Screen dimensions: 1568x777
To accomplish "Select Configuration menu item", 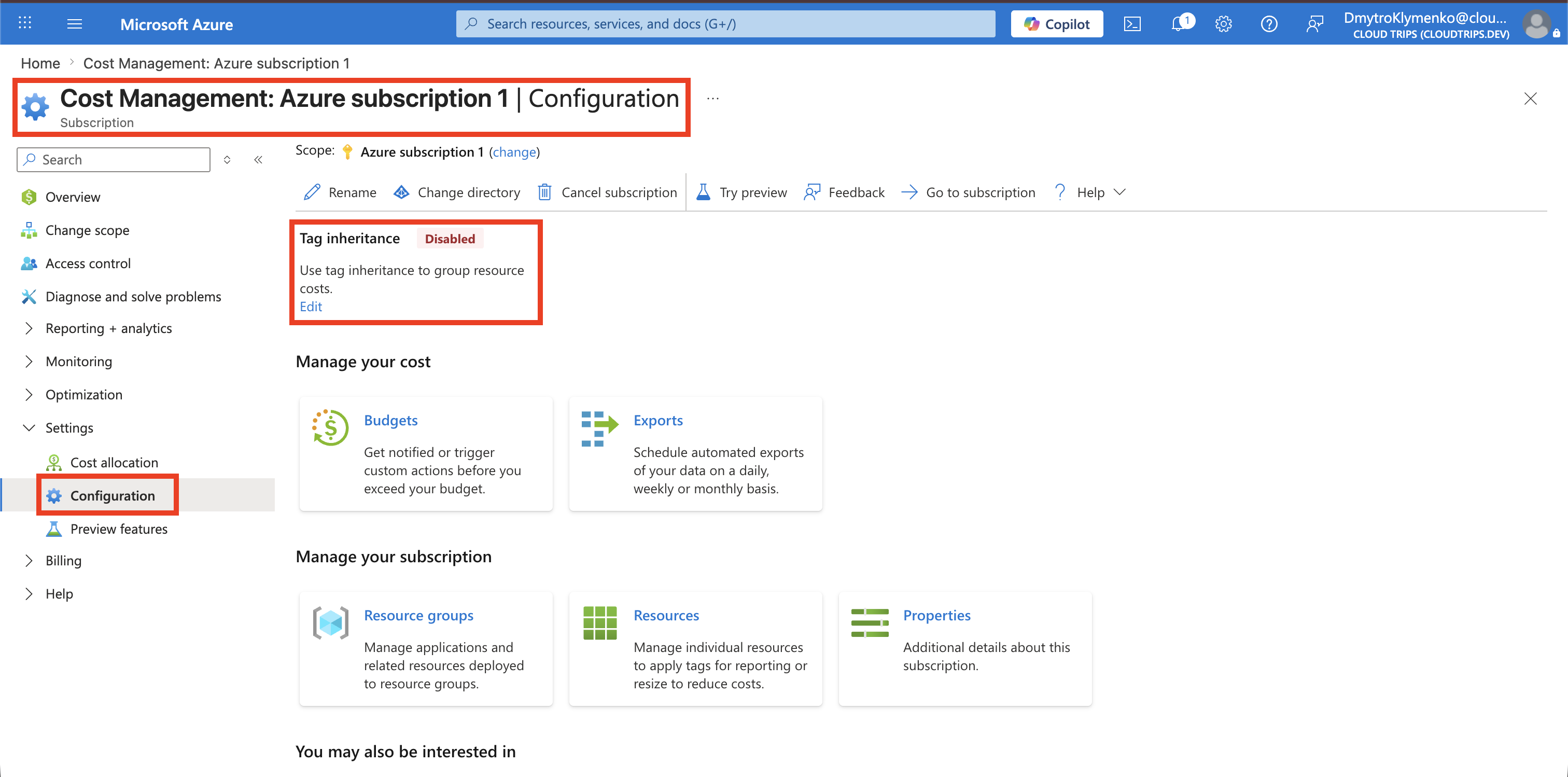I will [x=113, y=496].
